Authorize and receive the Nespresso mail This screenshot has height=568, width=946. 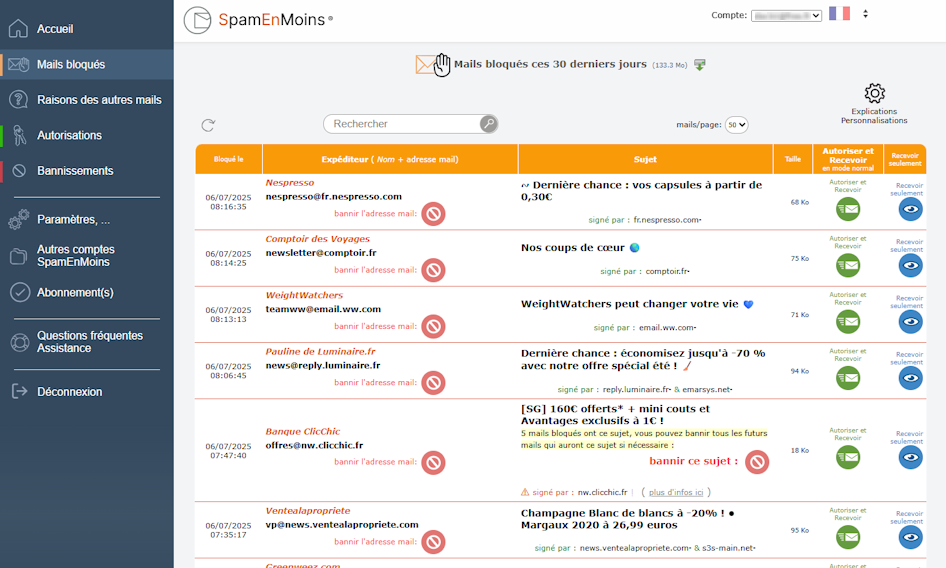(x=848, y=209)
